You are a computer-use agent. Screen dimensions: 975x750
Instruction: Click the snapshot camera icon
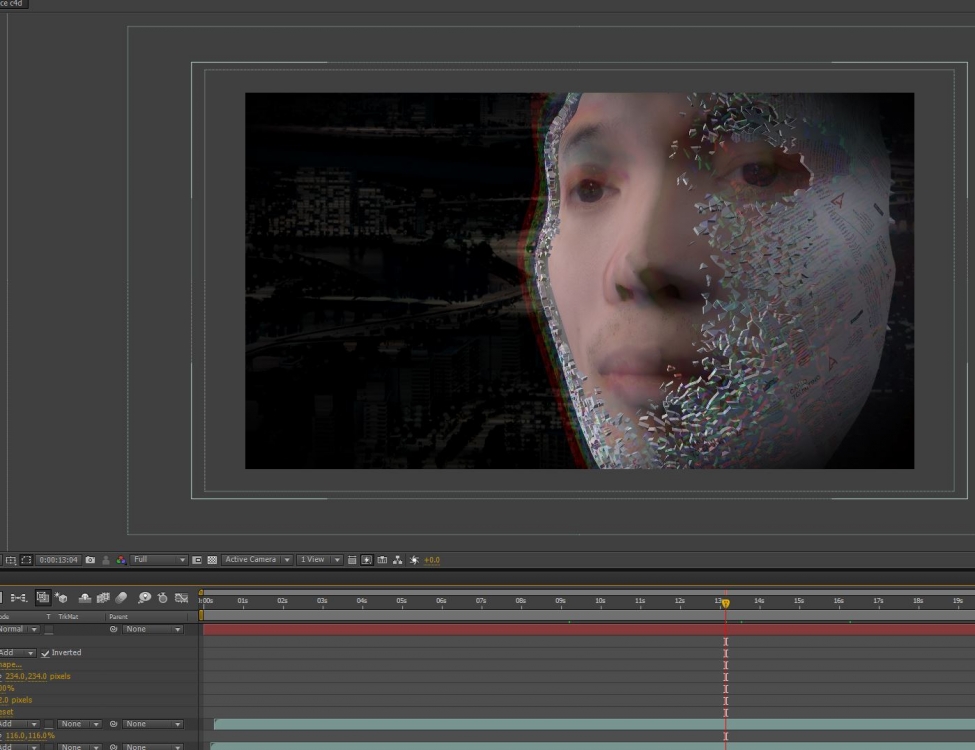[90, 560]
